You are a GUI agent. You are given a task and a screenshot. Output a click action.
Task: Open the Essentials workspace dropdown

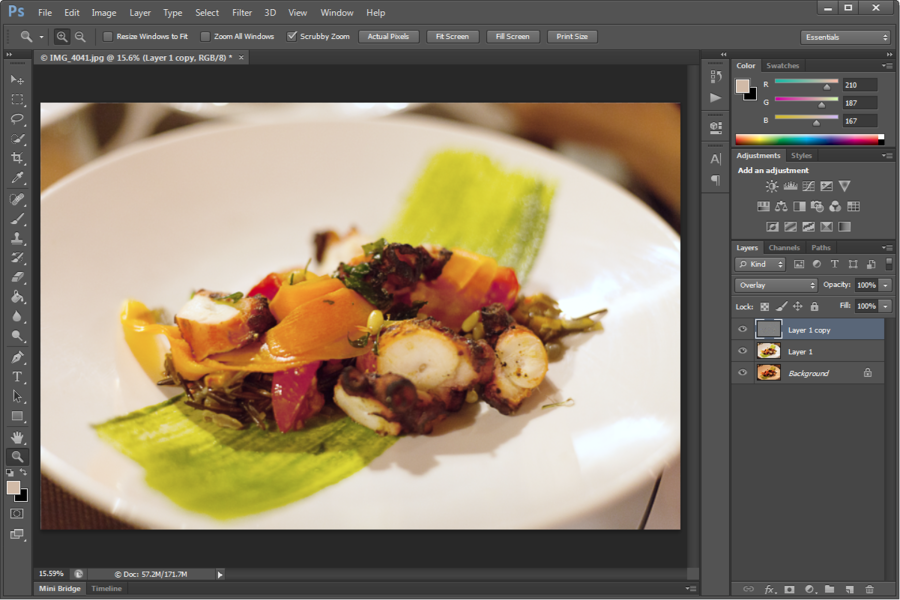[845, 37]
